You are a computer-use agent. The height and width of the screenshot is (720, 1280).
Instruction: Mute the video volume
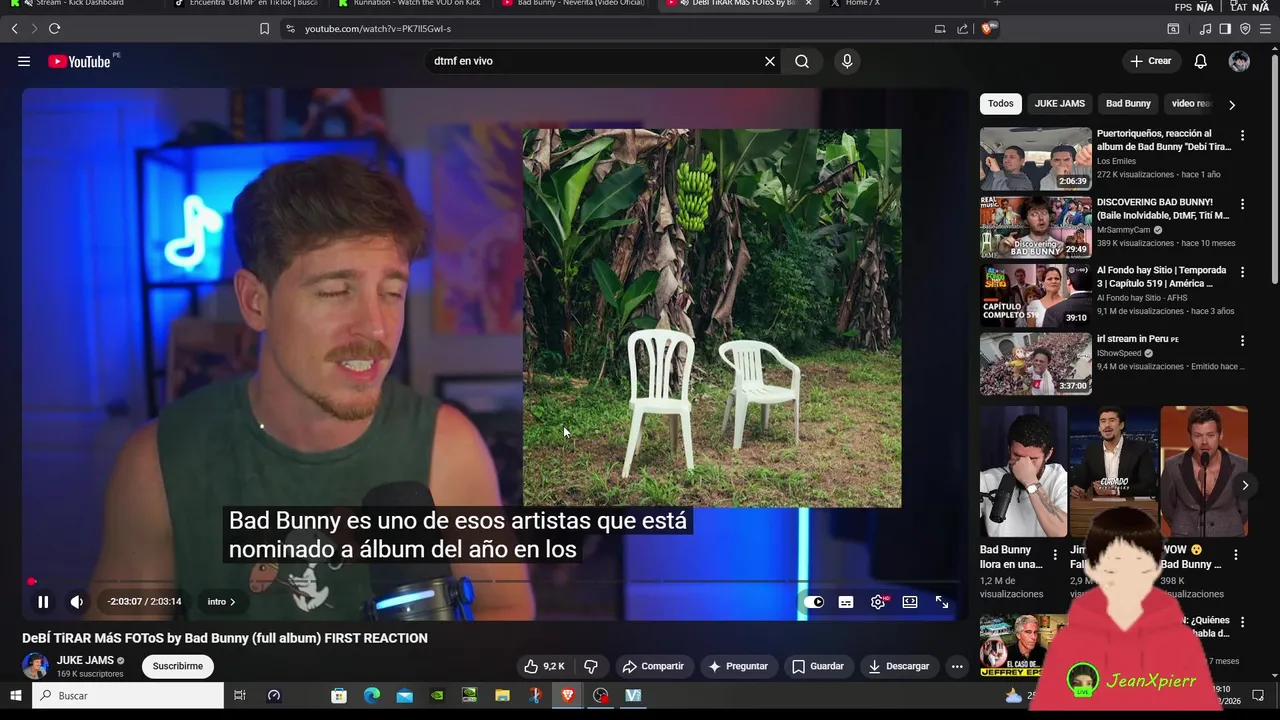click(77, 602)
